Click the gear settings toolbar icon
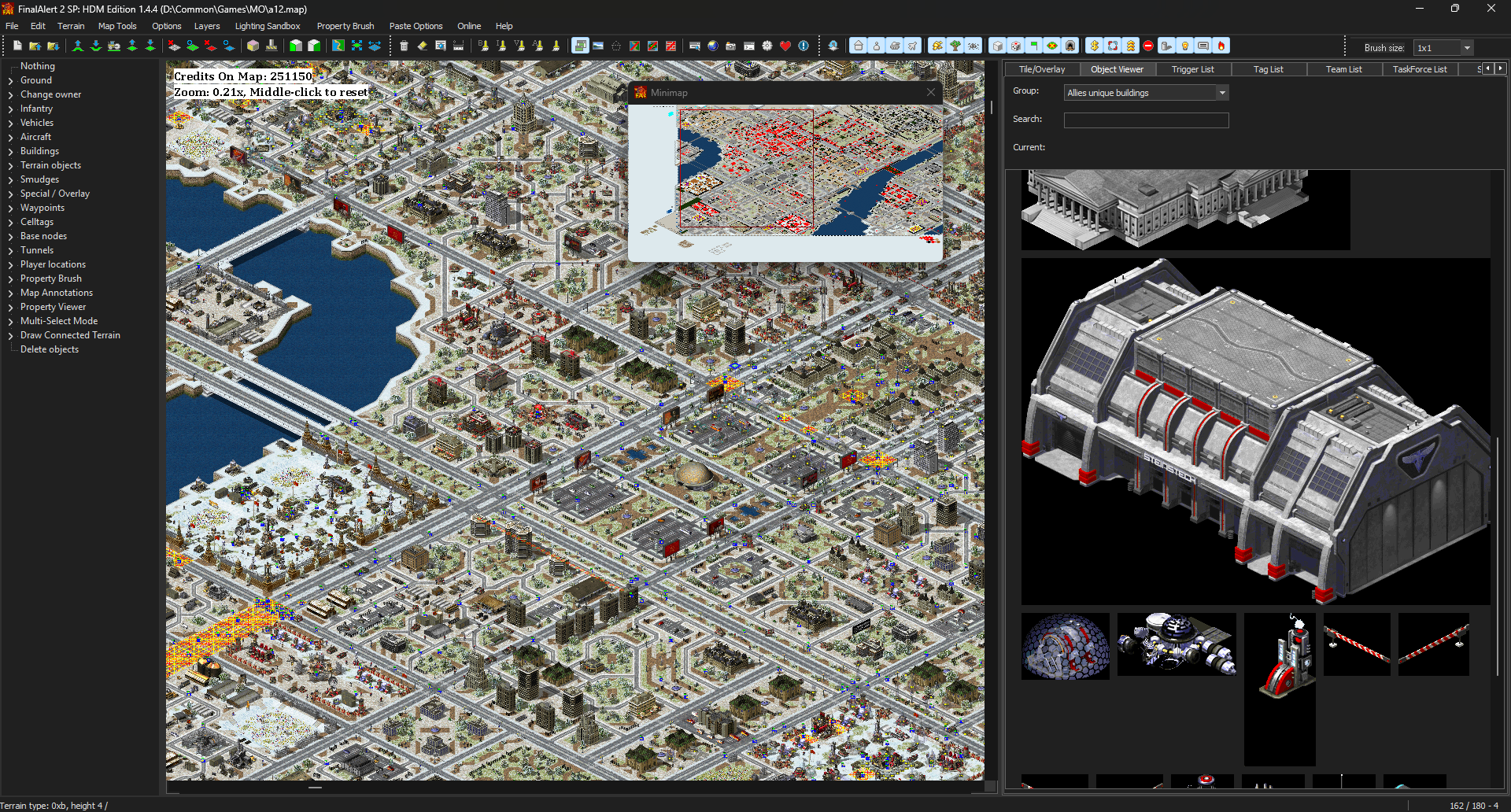1511x812 pixels. [767, 46]
